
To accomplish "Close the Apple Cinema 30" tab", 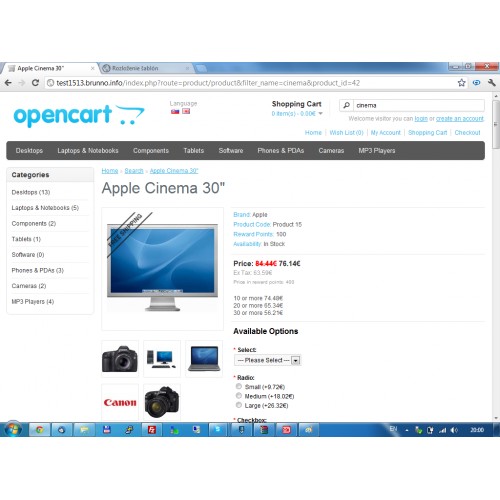I will (93, 68).
